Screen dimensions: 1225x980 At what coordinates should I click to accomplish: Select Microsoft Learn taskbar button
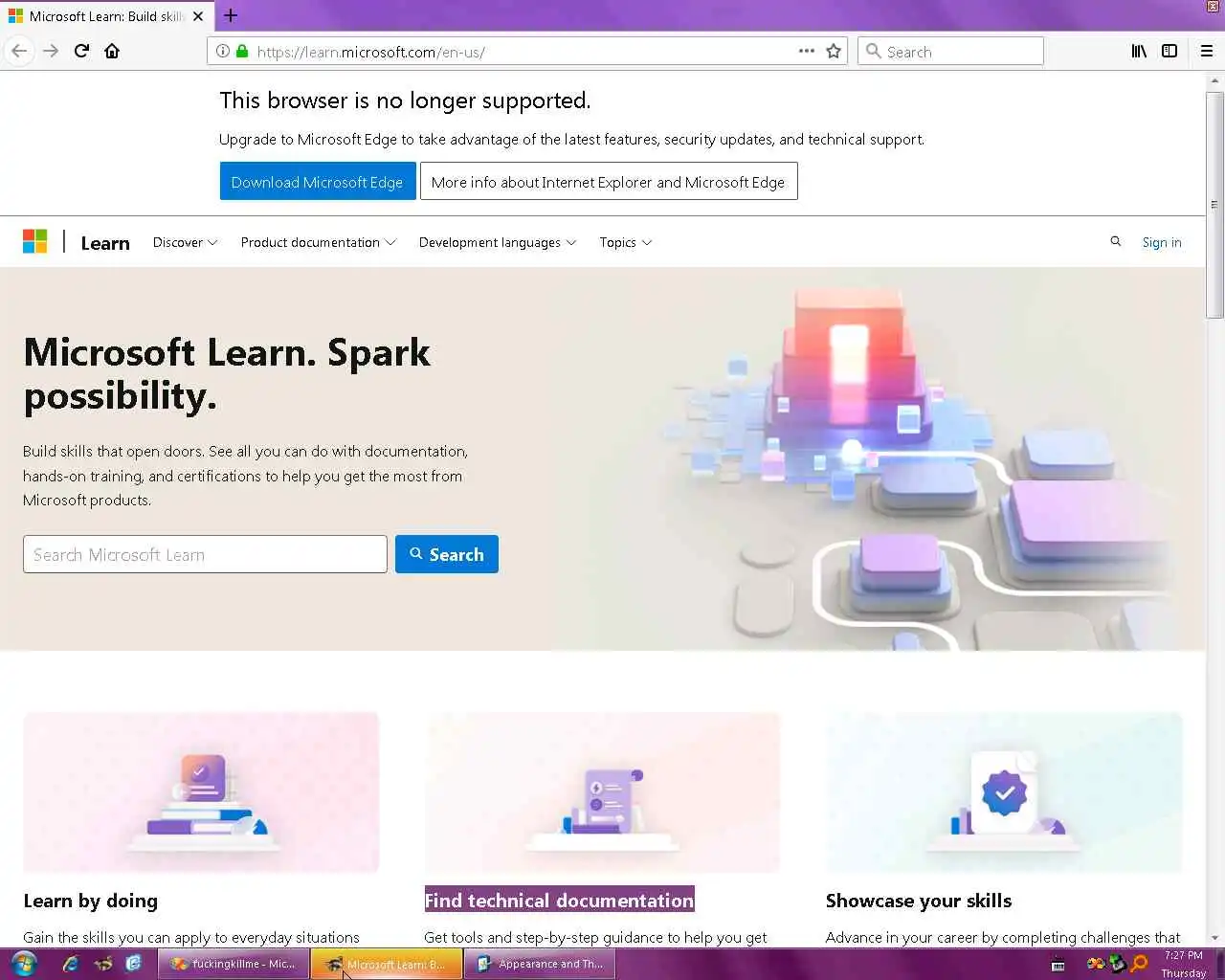387,964
